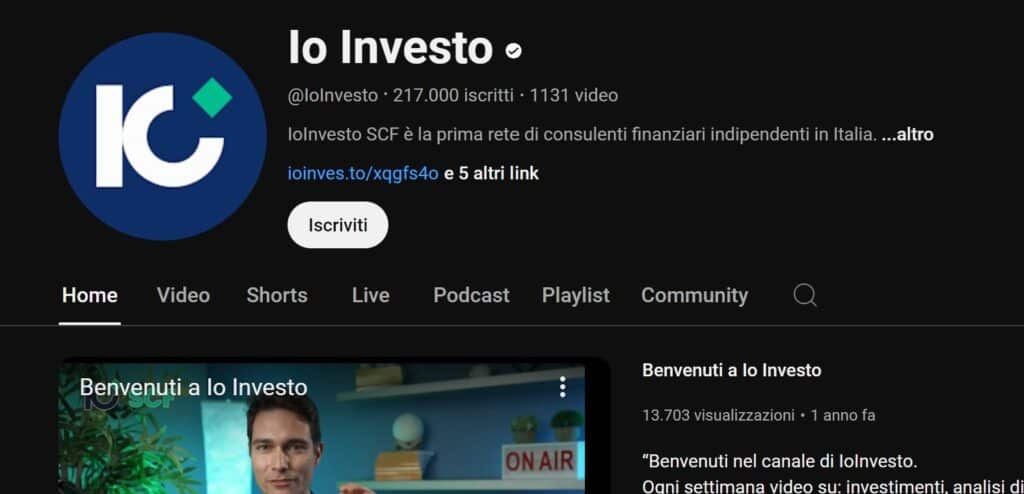Open the ioinves.to/xqgfs4o link

(x=363, y=173)
